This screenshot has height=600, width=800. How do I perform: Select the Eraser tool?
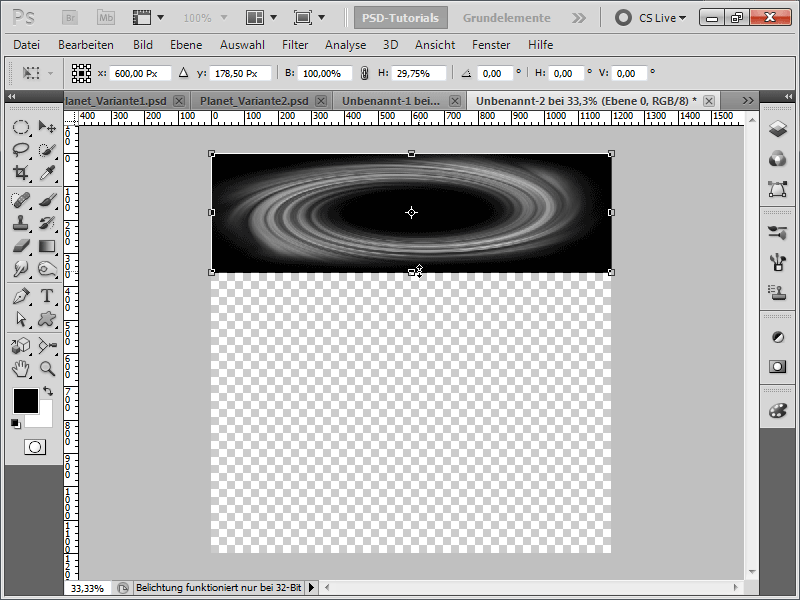pyautogui.click(x=21, y=246)
